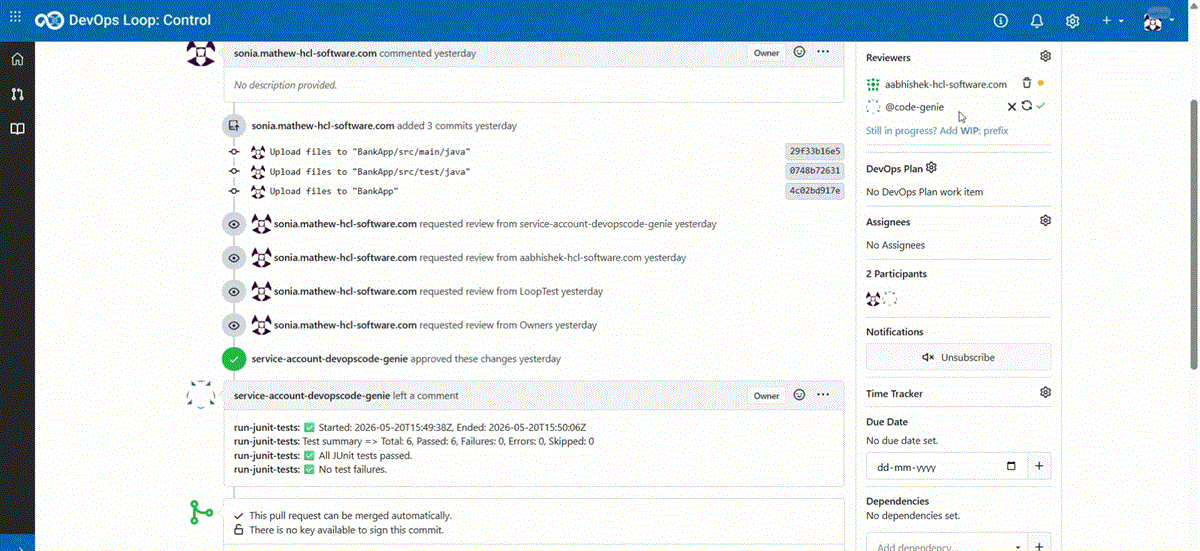
Task: Click the Owner badge on the genie comment
Action: pyautogui.click(x=767, y=396)
